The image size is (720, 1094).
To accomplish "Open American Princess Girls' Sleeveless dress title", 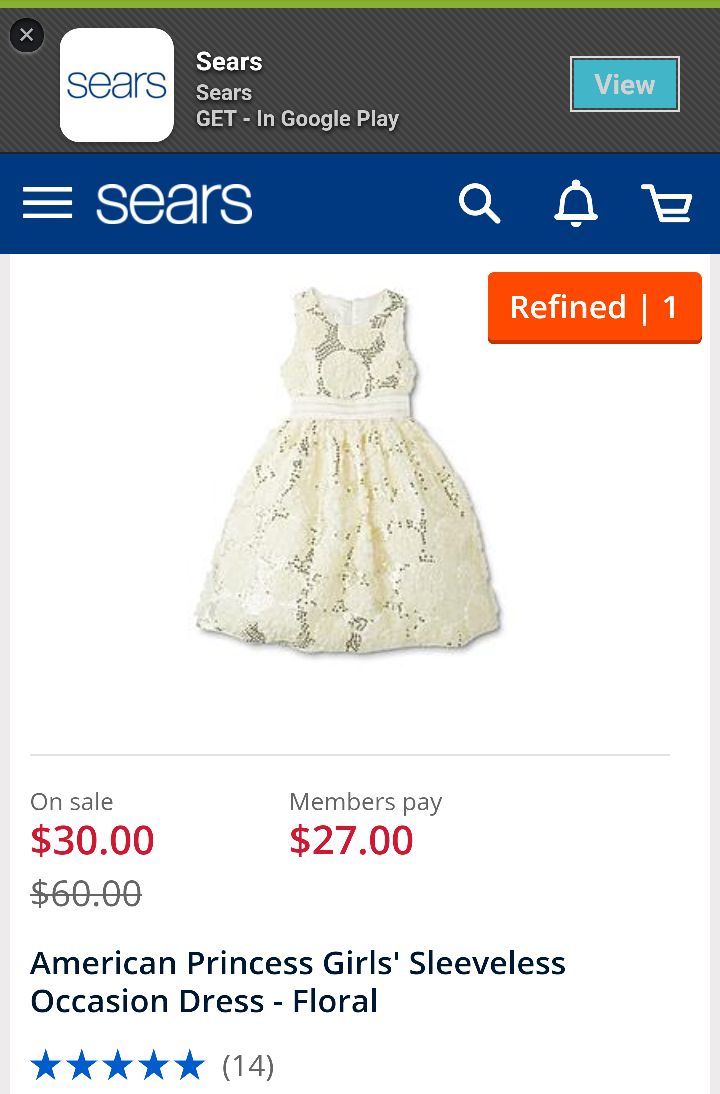I will 298,982.
